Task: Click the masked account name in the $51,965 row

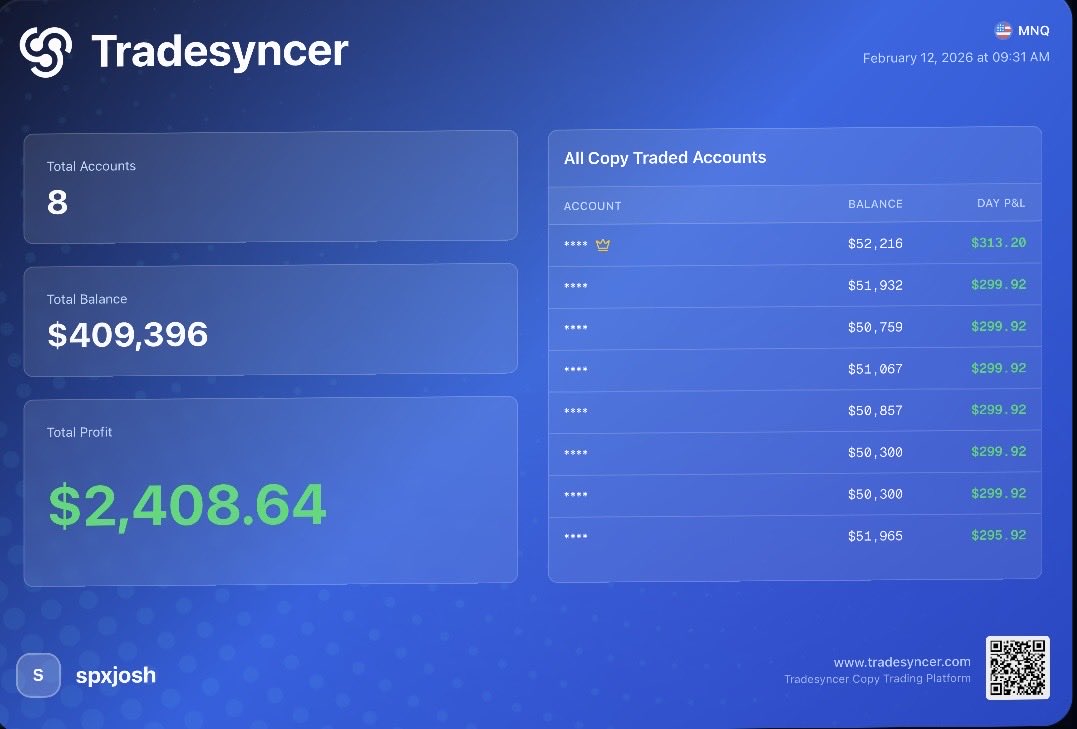Action: [576, 537]
